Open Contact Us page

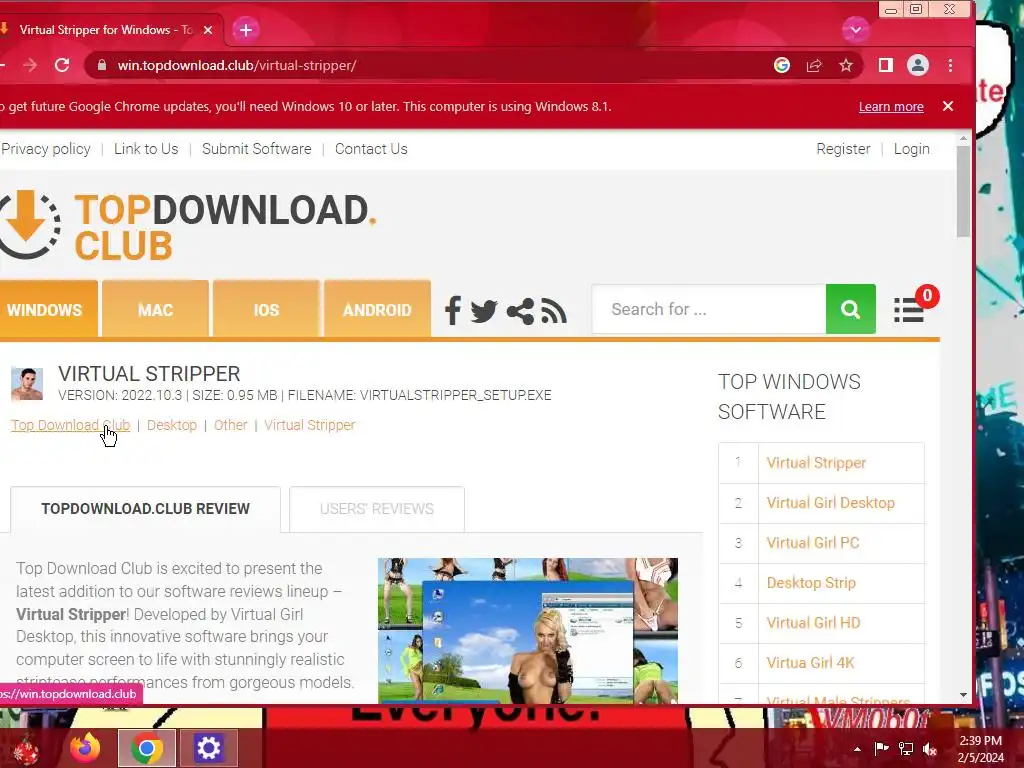coord(371,149)
